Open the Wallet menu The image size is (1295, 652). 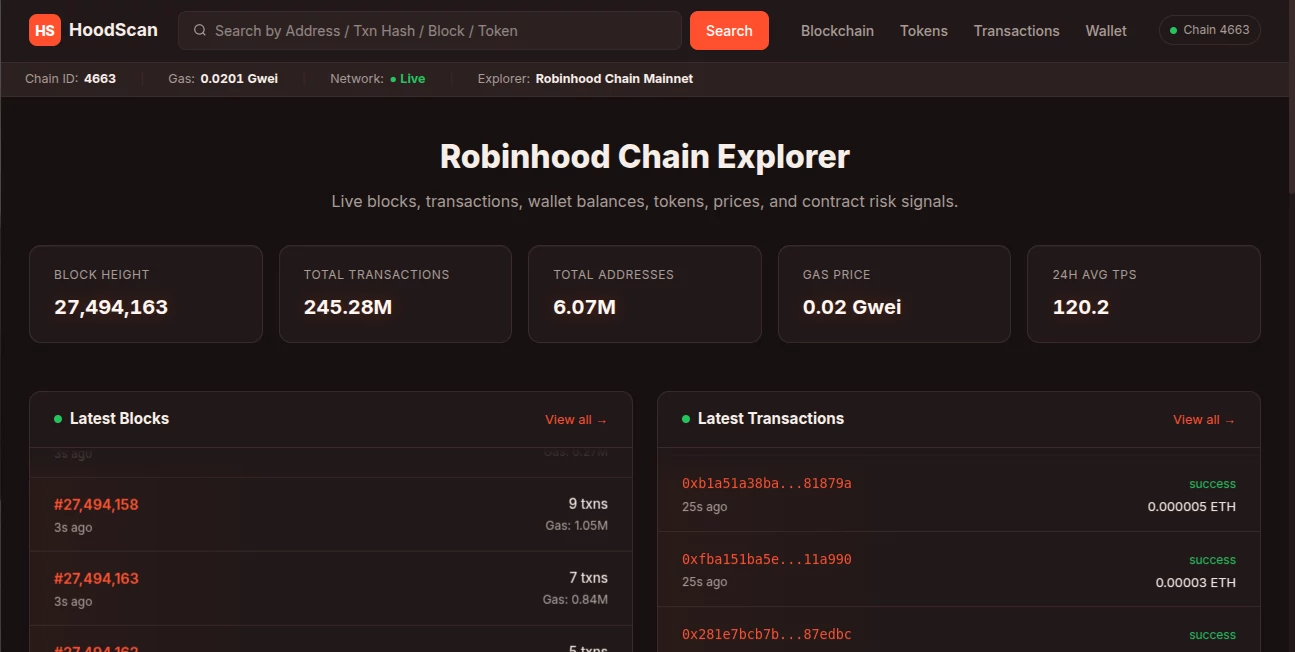1106,31
